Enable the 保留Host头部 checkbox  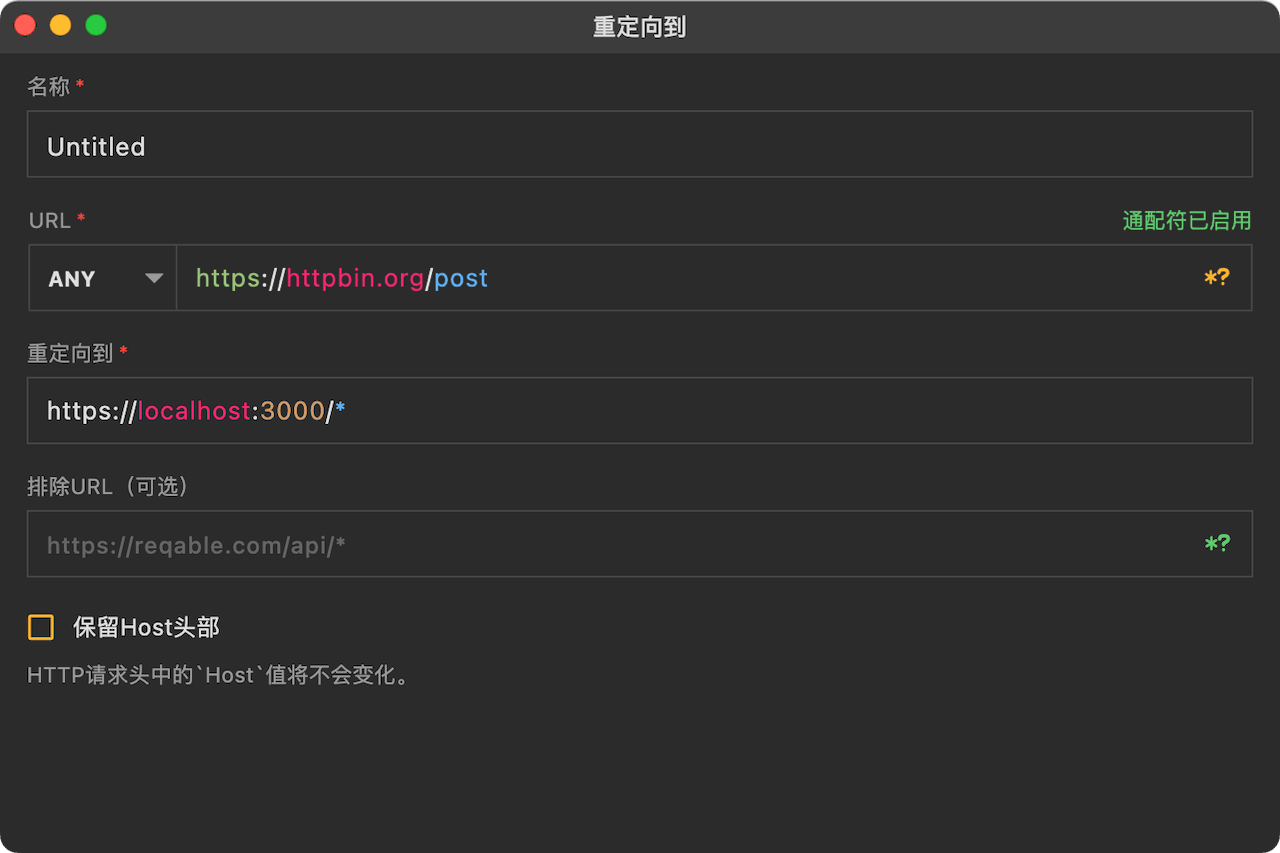click(41, 627)
